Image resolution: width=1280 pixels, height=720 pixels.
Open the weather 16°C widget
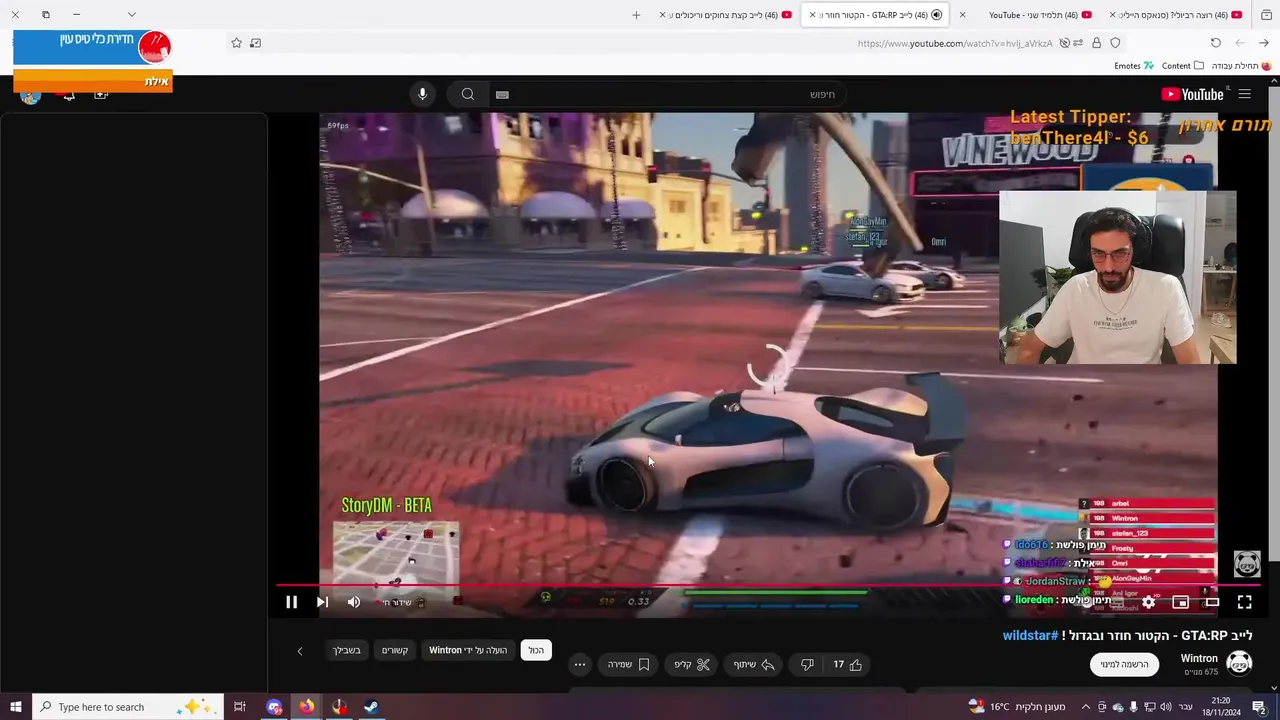(1017, 707)
